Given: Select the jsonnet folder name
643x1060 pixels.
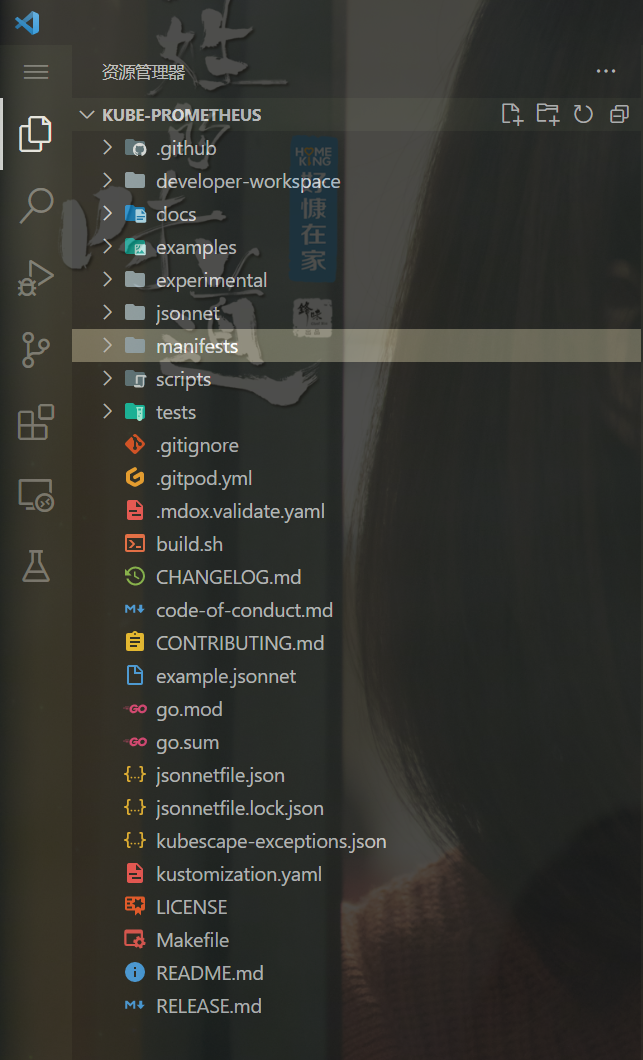Looking at the screenshot, I should click(187, 314).
